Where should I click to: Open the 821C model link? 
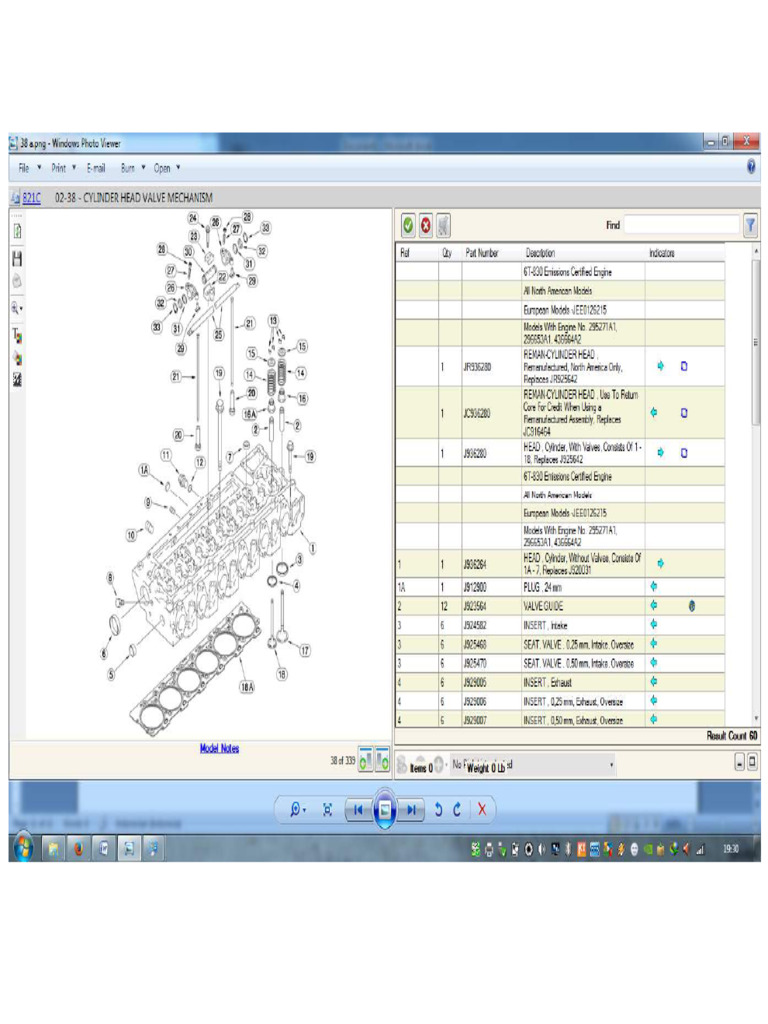pyautogui.click(x=31, y=198)
